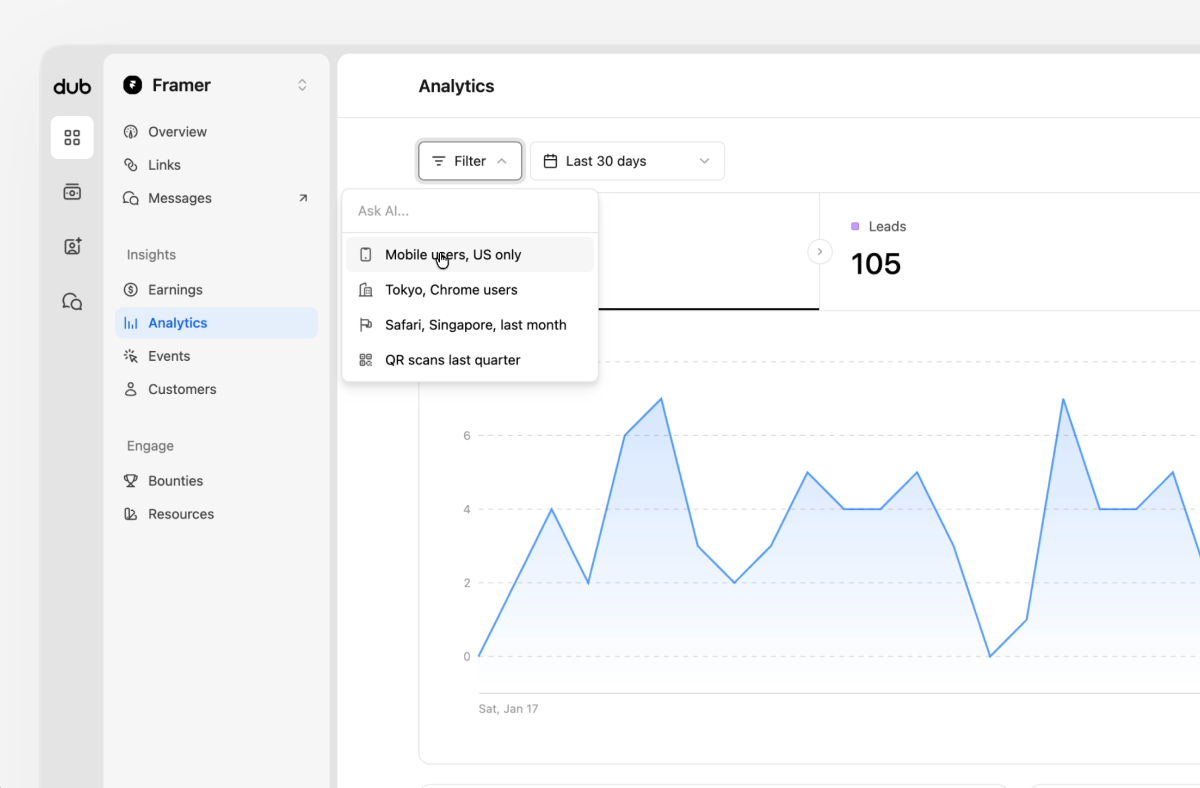1200x788 pixels.
Task: Open the partner contact rail icon
Action: [72, 246]
